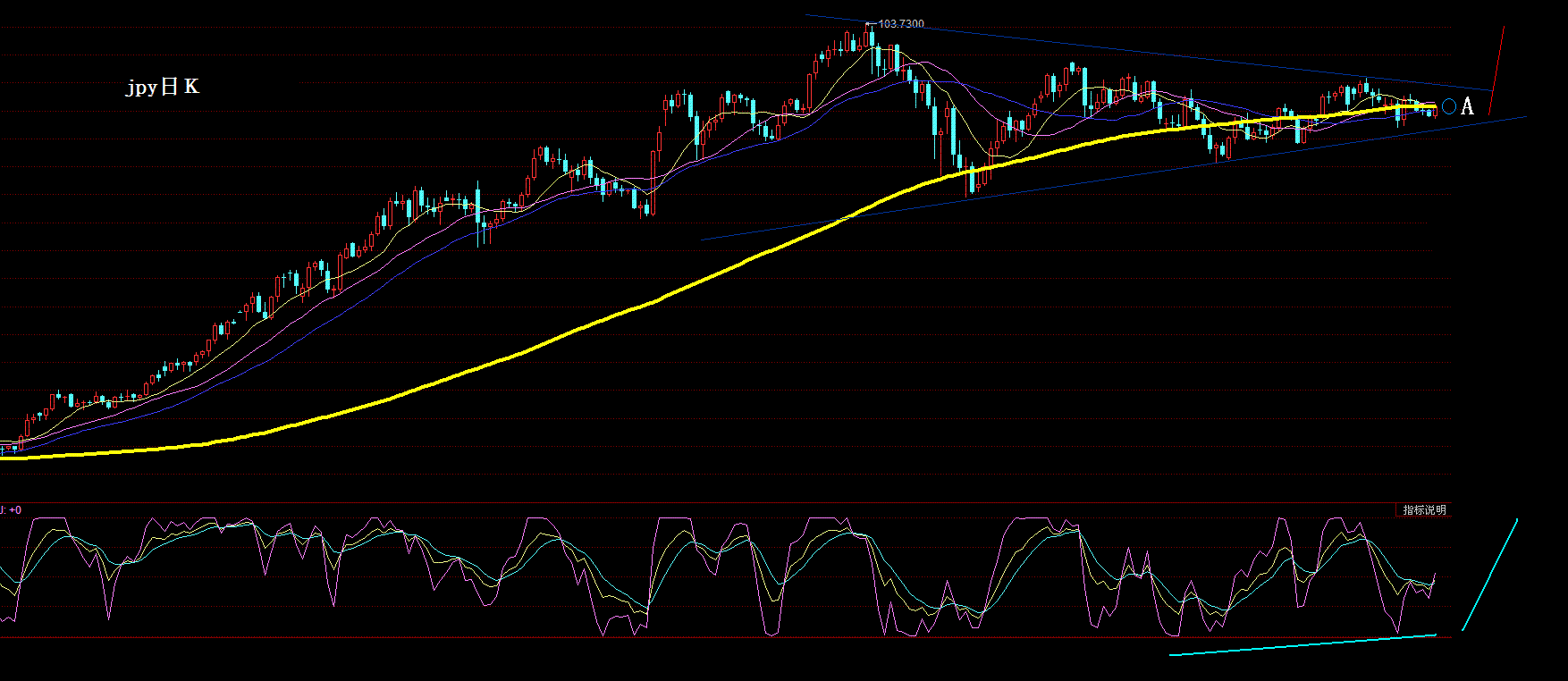Open the 指标说明 indicator description button

(1423, 510)
